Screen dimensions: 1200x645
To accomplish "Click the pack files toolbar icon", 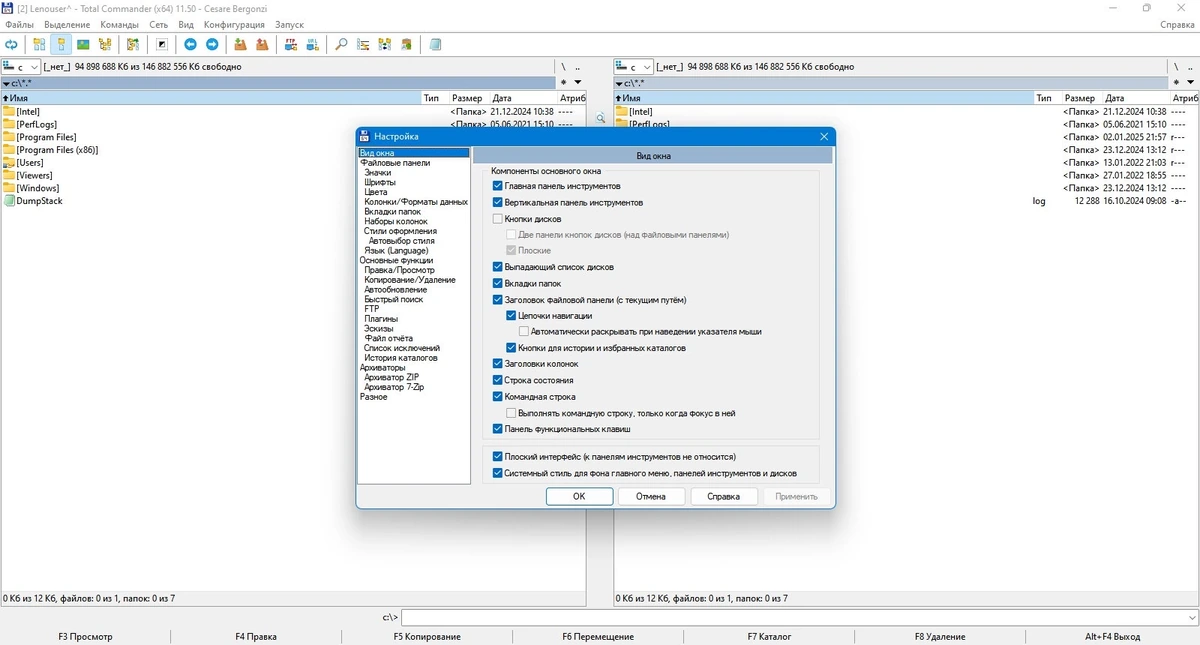I will click(x=240, y=44).
